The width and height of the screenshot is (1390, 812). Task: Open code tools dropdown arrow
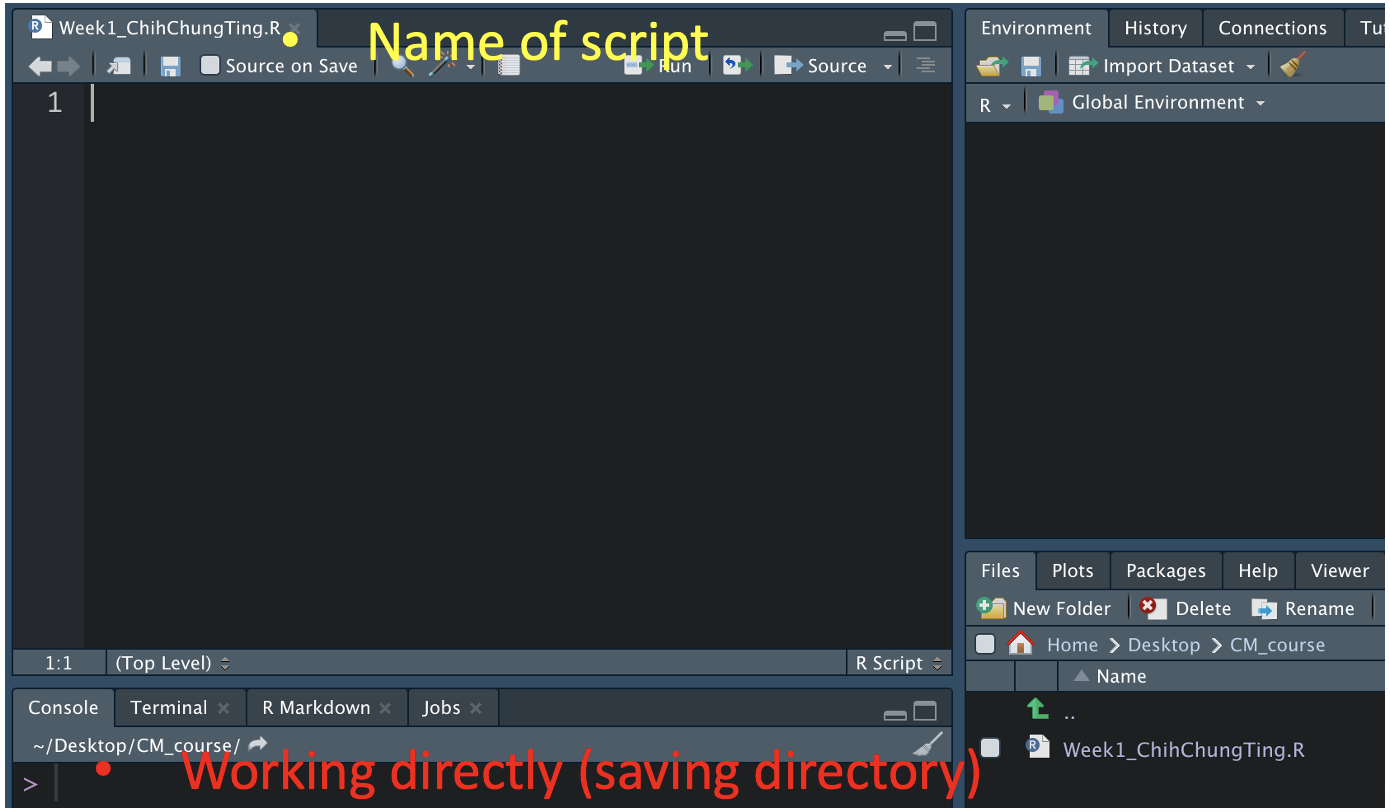click(x=471, y=67)
